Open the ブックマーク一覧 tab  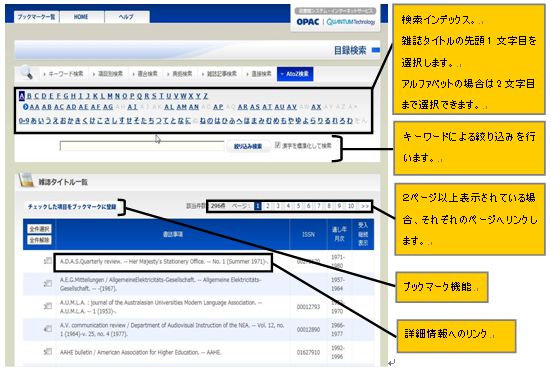[x=37, y=17]
